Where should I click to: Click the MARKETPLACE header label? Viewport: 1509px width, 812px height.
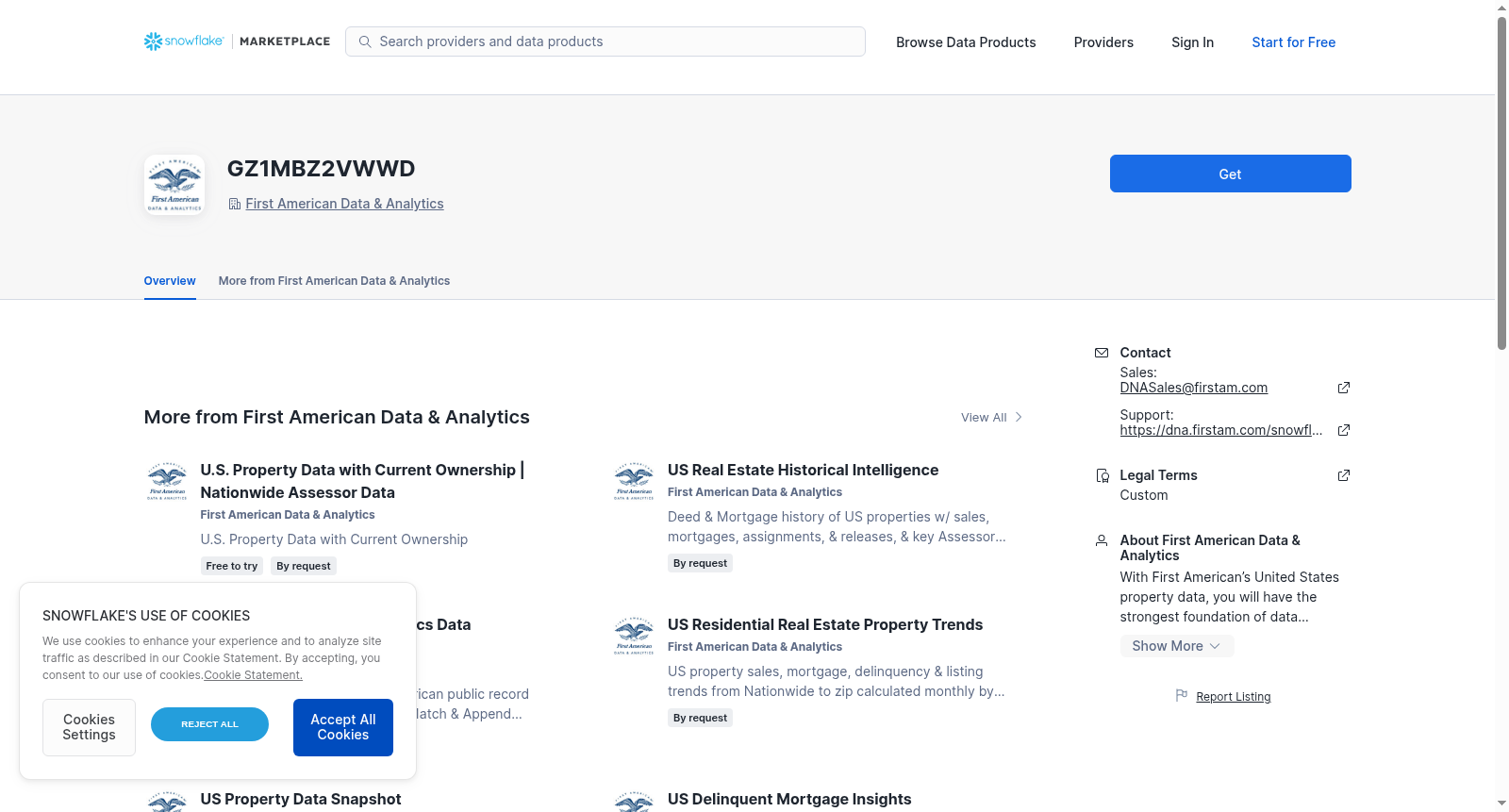[285, 41]
